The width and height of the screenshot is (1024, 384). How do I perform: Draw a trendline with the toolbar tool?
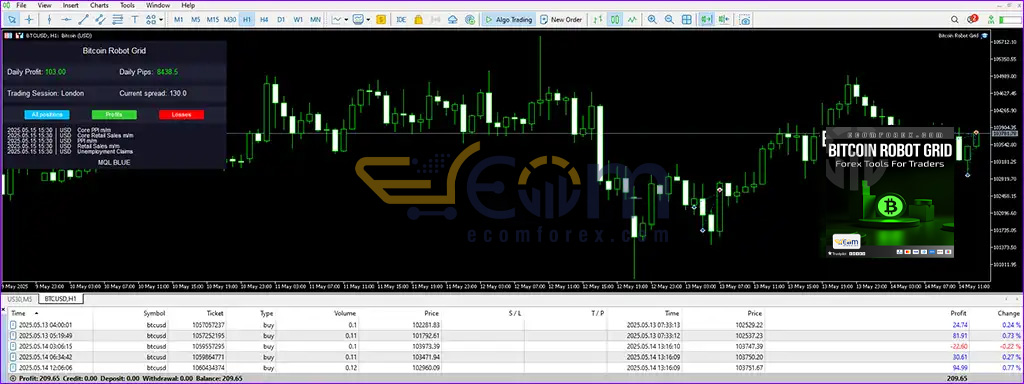point(83,20)
